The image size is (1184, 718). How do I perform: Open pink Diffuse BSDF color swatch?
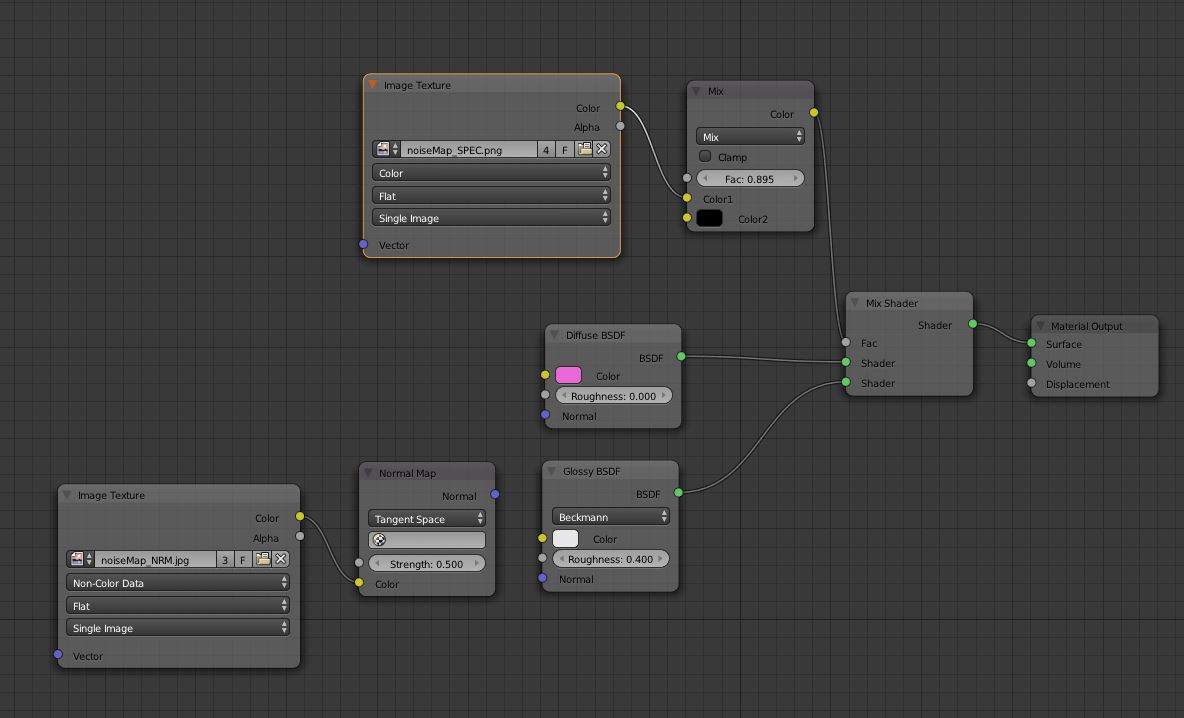click(568, 375)
